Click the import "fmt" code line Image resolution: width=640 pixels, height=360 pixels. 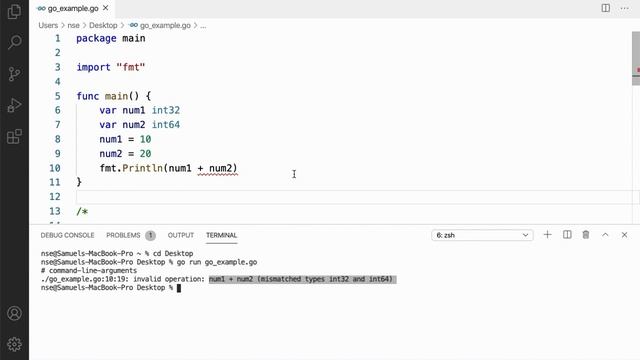click(x=111, y=67)
